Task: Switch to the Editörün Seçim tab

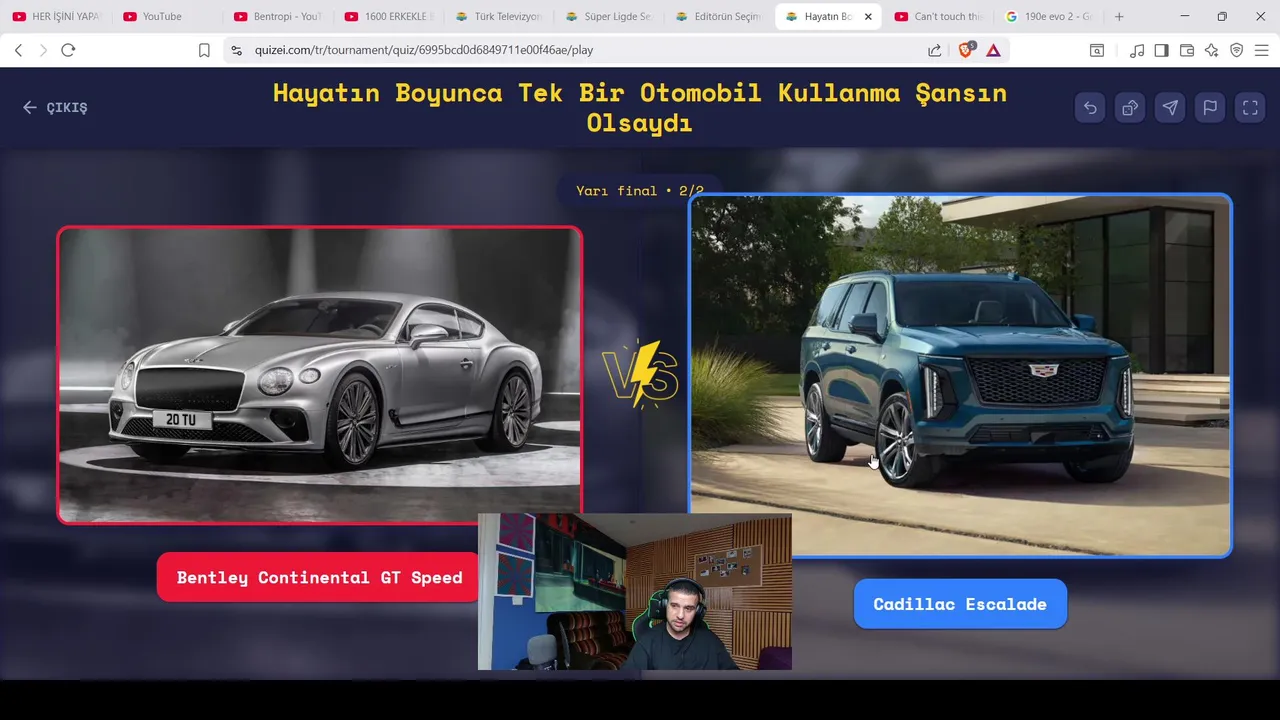Action: click(x=719, y=16)
